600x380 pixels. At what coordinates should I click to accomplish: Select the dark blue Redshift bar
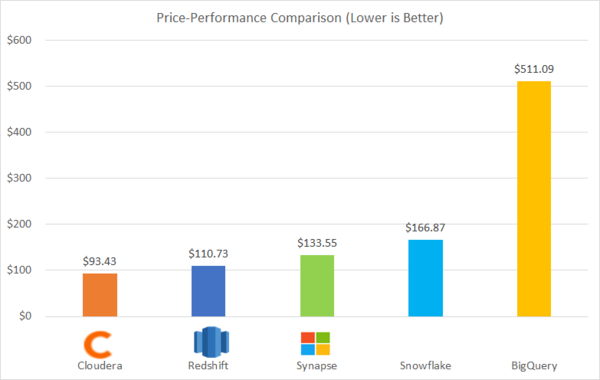coord(209,291)
